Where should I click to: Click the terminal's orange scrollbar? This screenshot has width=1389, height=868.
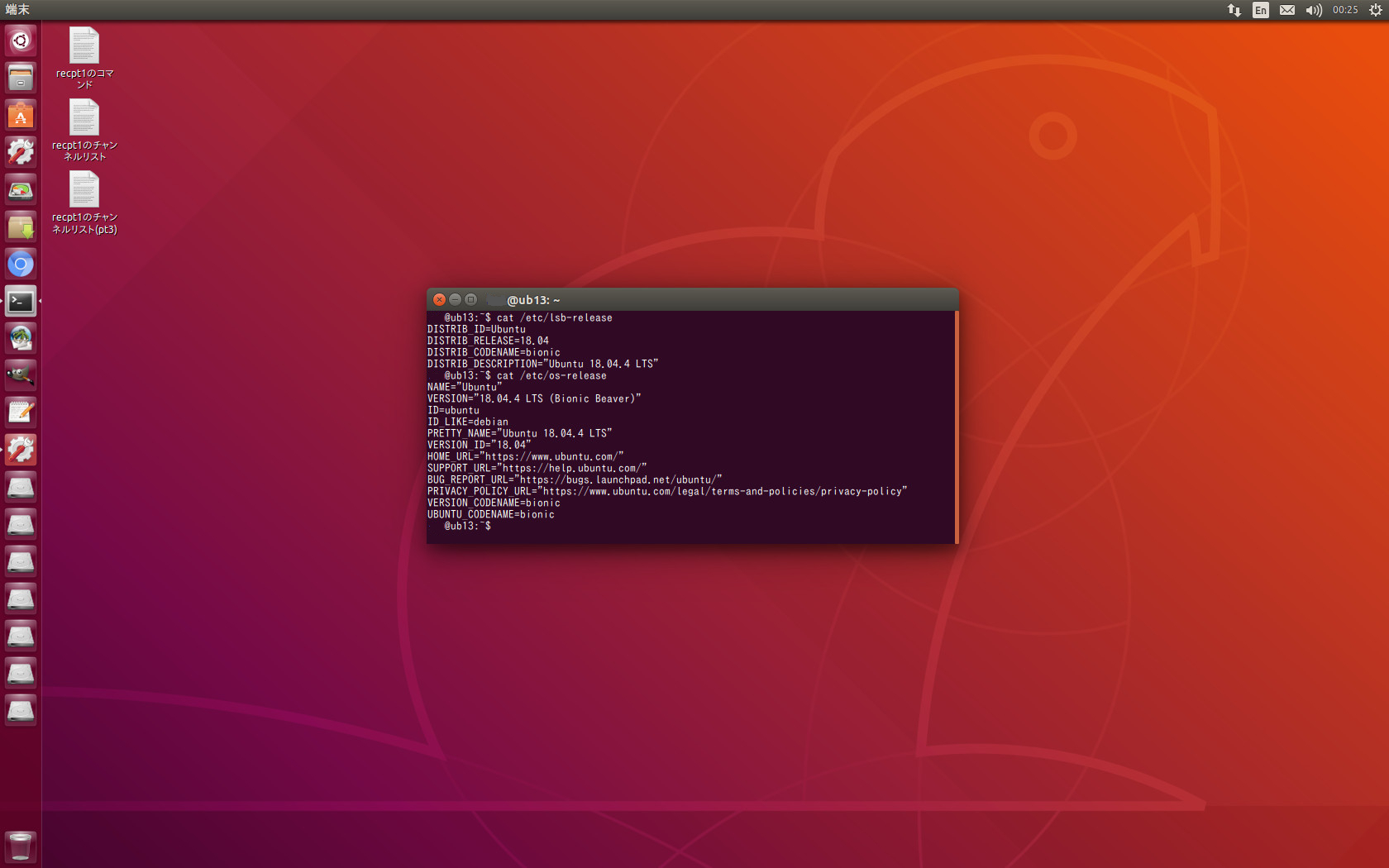point(957,427)
